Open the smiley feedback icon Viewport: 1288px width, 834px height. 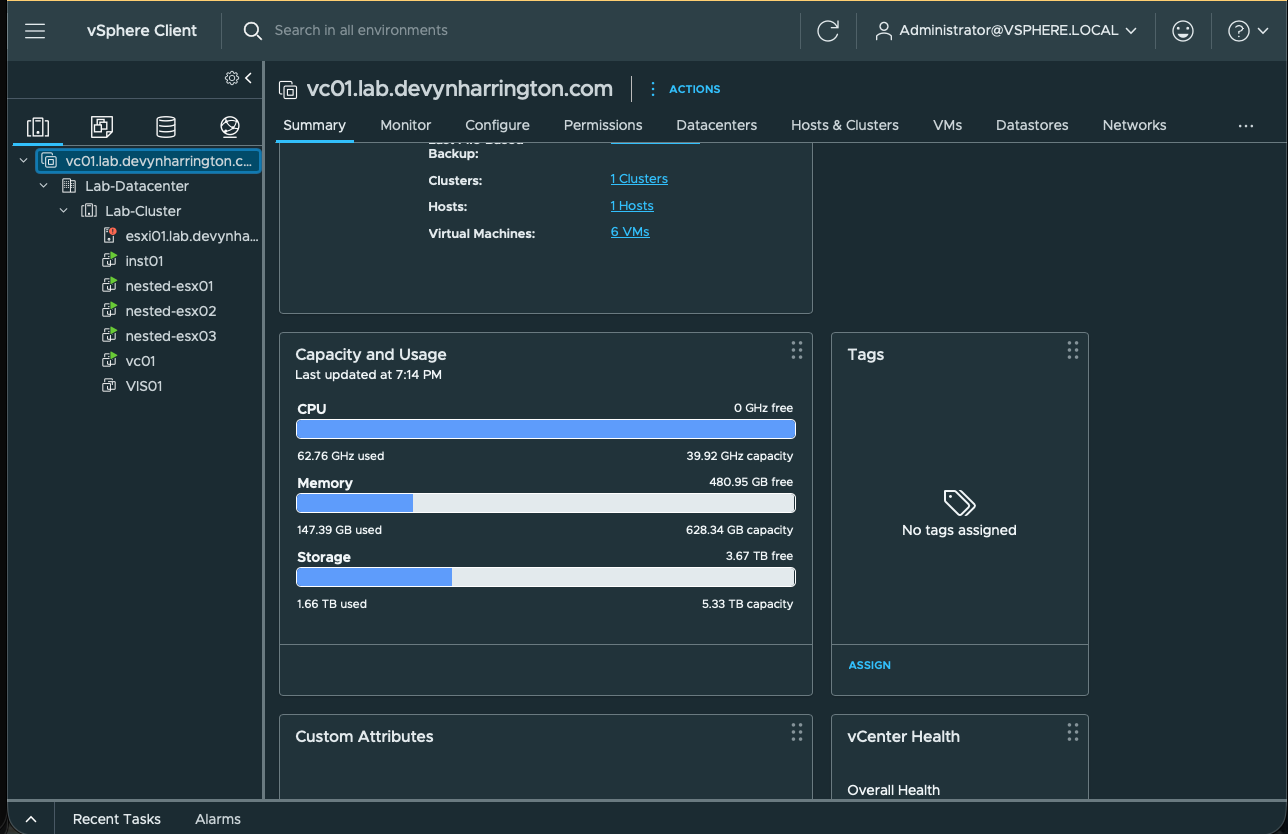[x=1183, y=31]
